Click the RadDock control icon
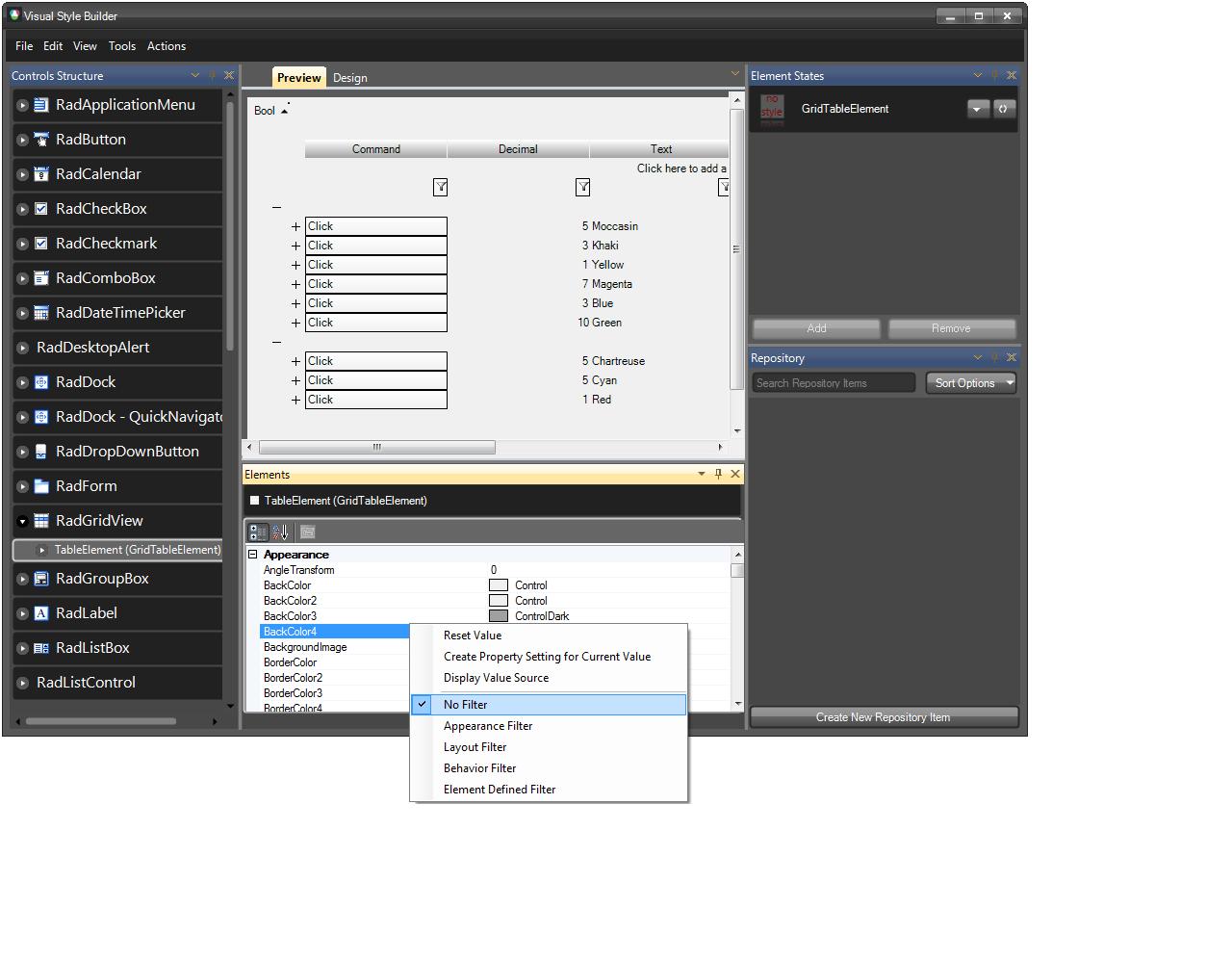The width and height of the screenshot is (1232, 960). click(x=41, y=382)
